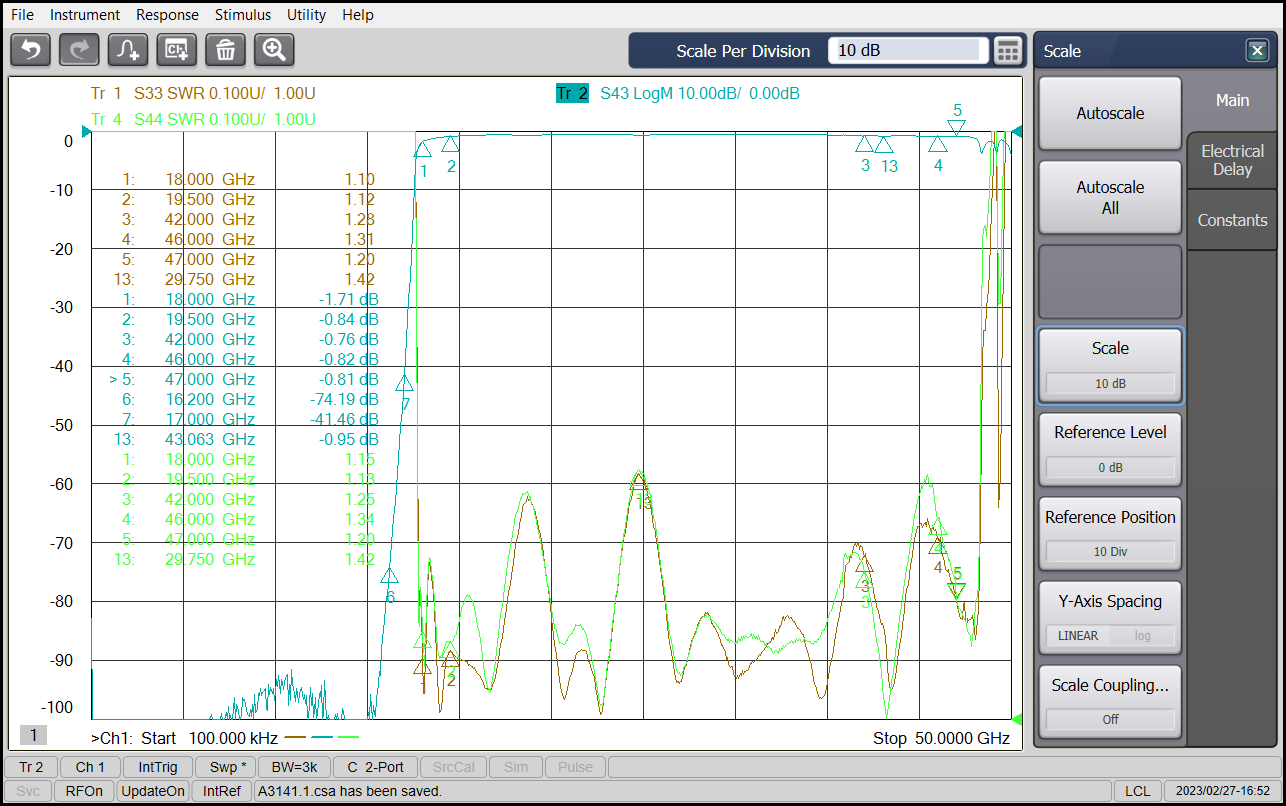Open the Stimulus menu
1286x806 pixels.
coord(243,15)
